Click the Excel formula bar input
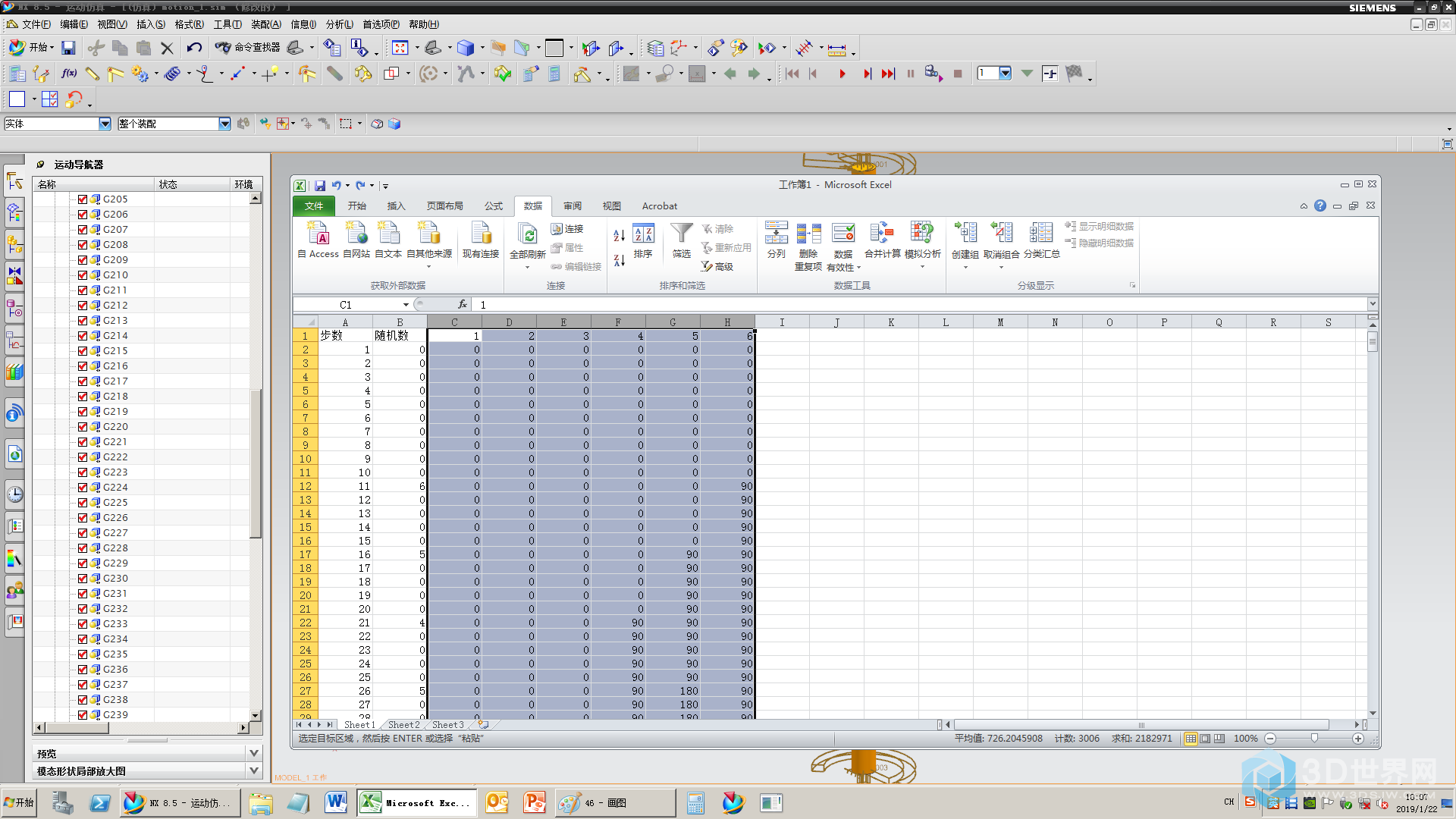The image size is (1456, 819). (x=920, y=305)
